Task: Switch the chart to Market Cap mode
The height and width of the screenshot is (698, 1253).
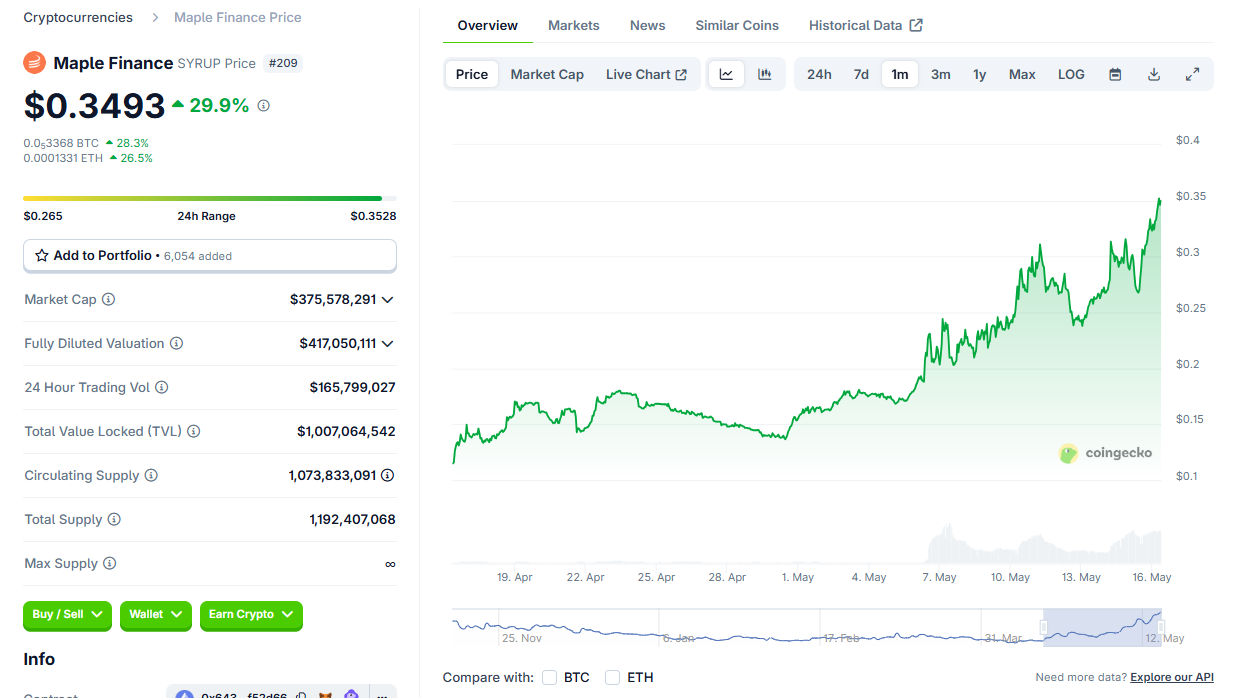Action: (x=547, y=74)
